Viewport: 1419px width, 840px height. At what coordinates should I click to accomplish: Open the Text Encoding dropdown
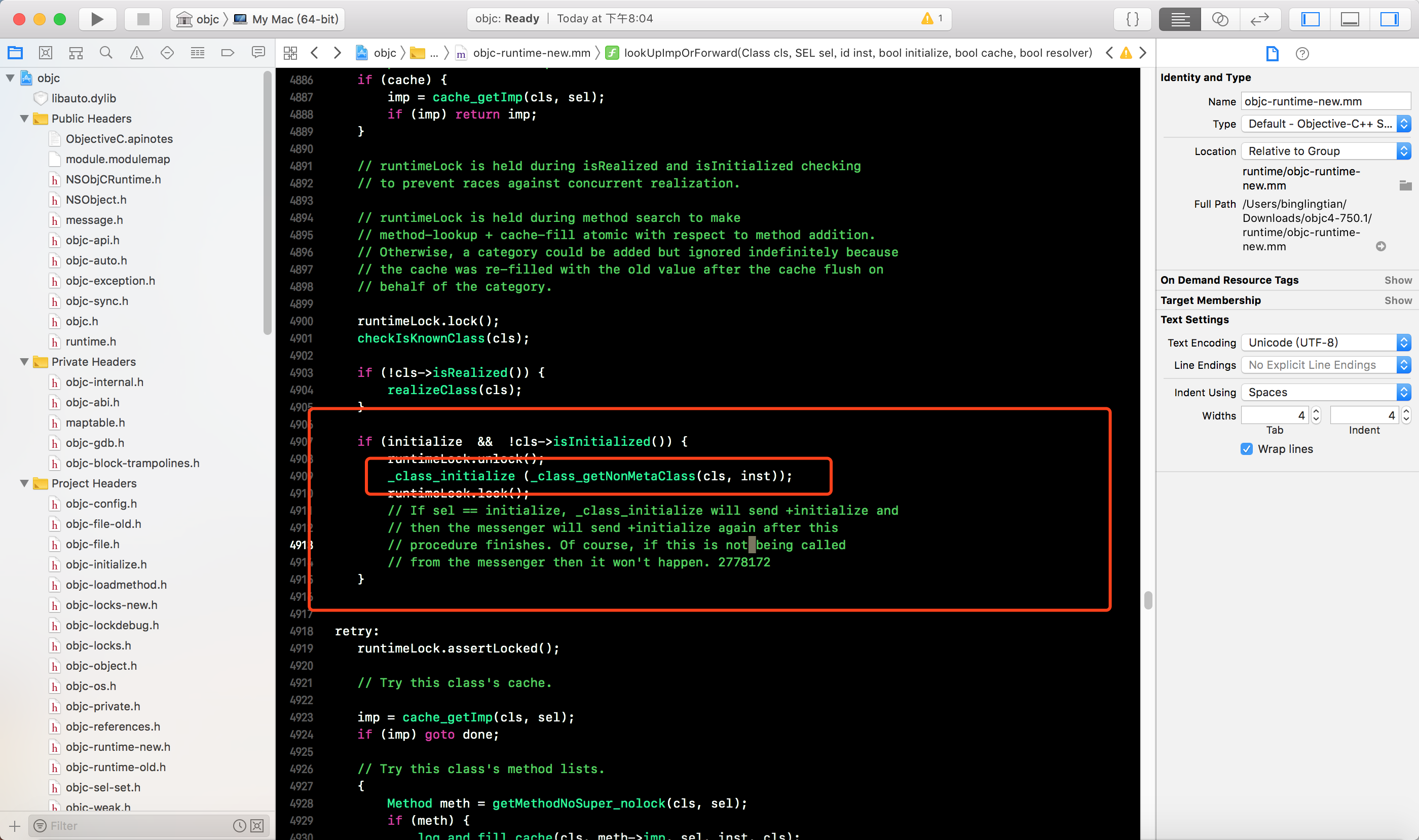tap(1325, 342)
